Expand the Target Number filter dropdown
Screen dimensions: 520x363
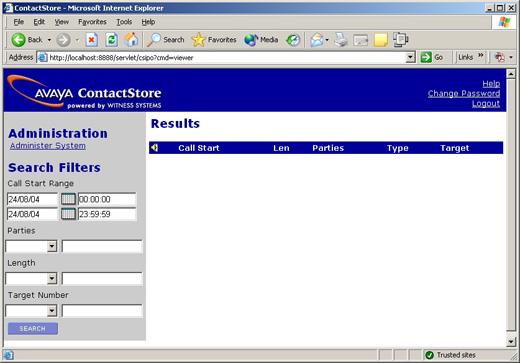52,311
